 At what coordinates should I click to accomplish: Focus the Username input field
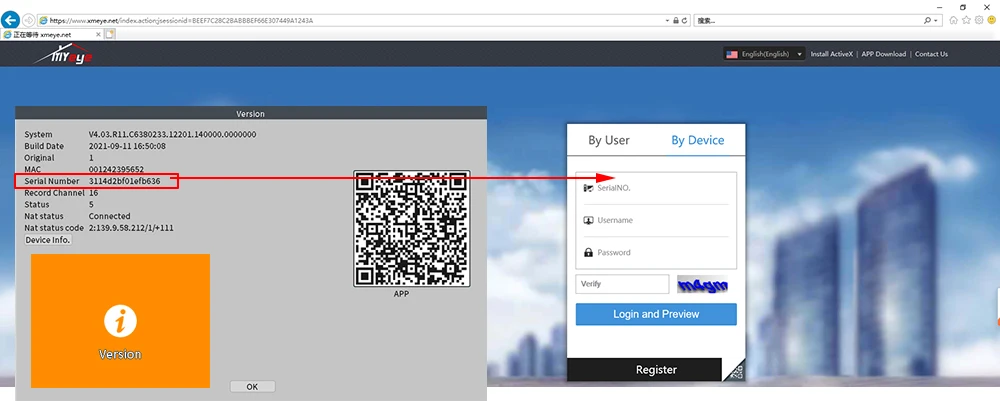tap(656, 220)
